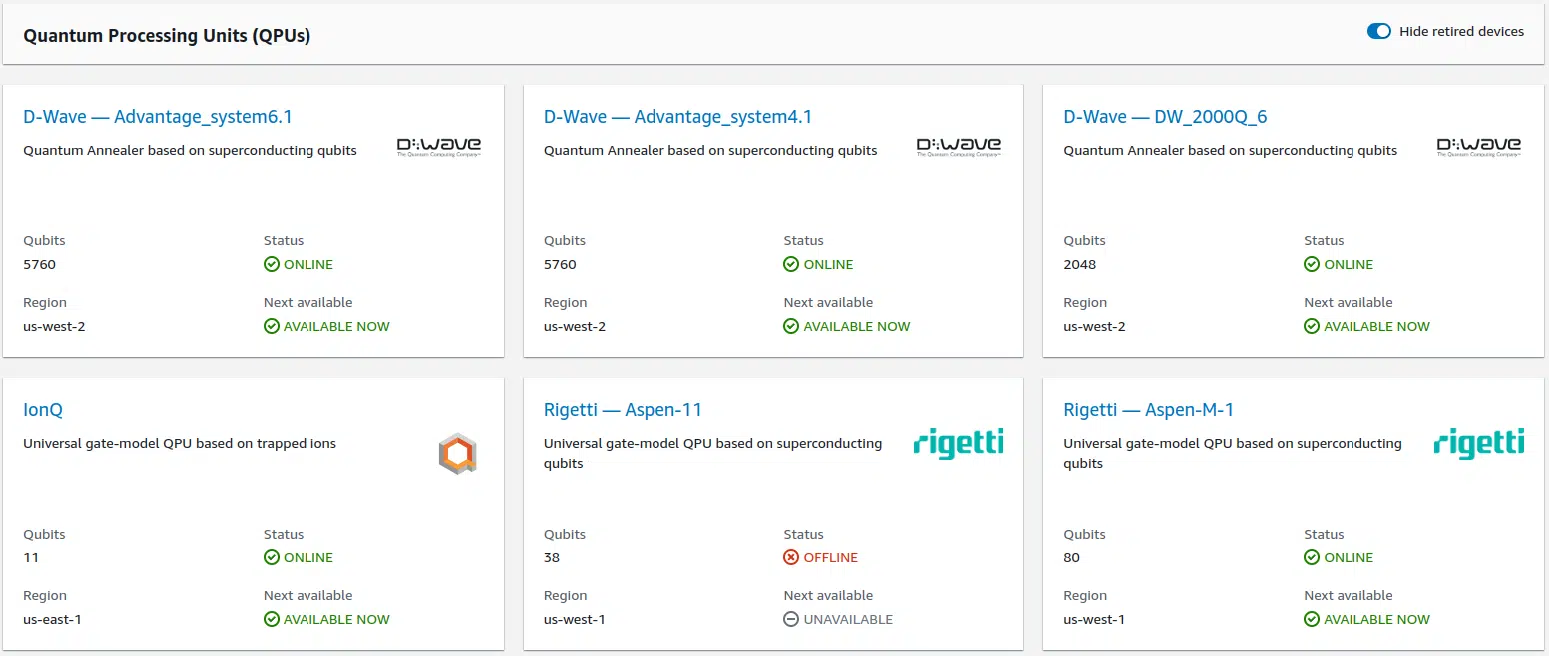Select Quantum Annealer description on DW_2000Q_6
Viewport: 1549px width, 656px height.
point(1230,151)
